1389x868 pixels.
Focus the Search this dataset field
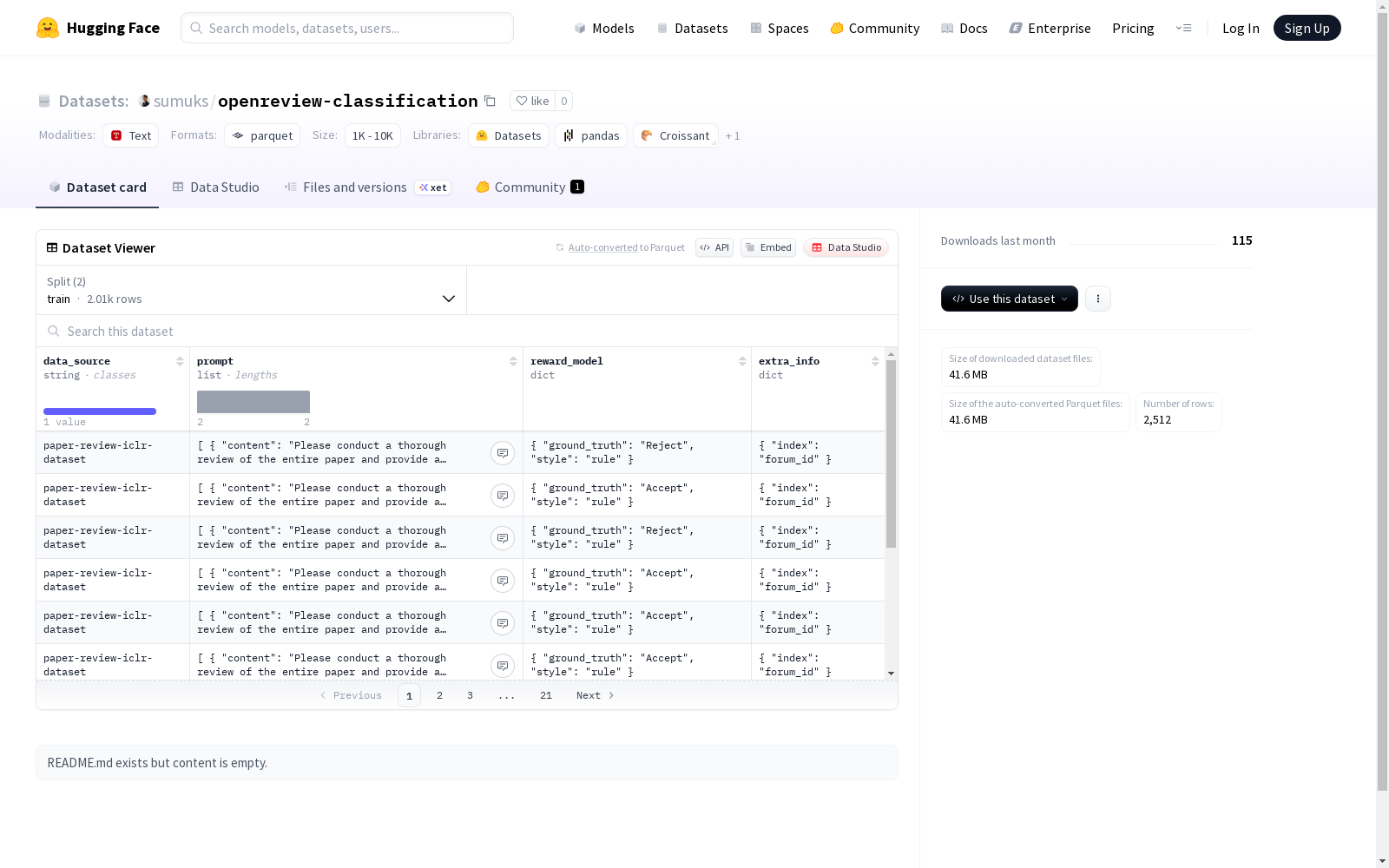pos(467,331)
